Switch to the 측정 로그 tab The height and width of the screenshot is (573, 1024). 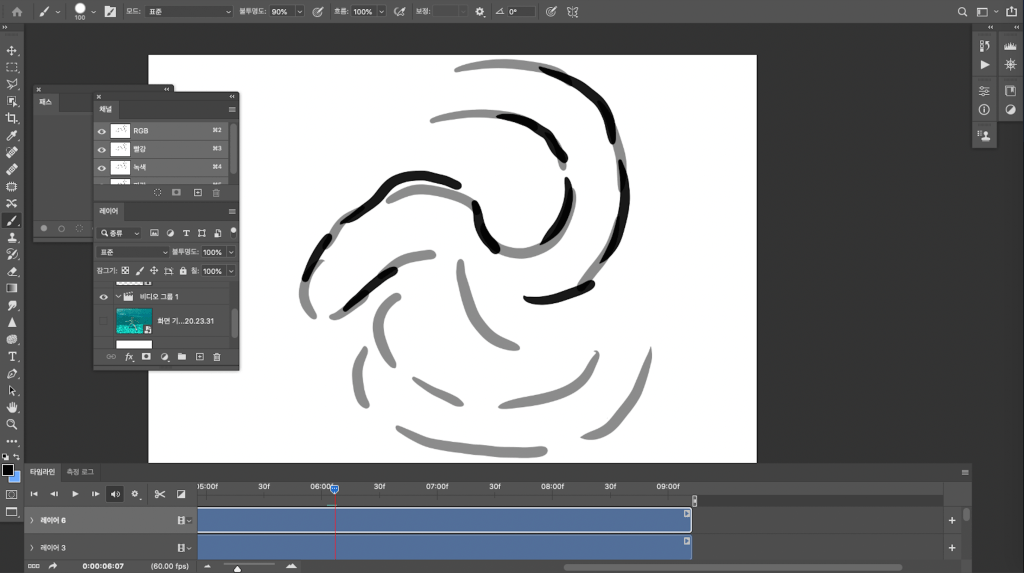[80, 471]
